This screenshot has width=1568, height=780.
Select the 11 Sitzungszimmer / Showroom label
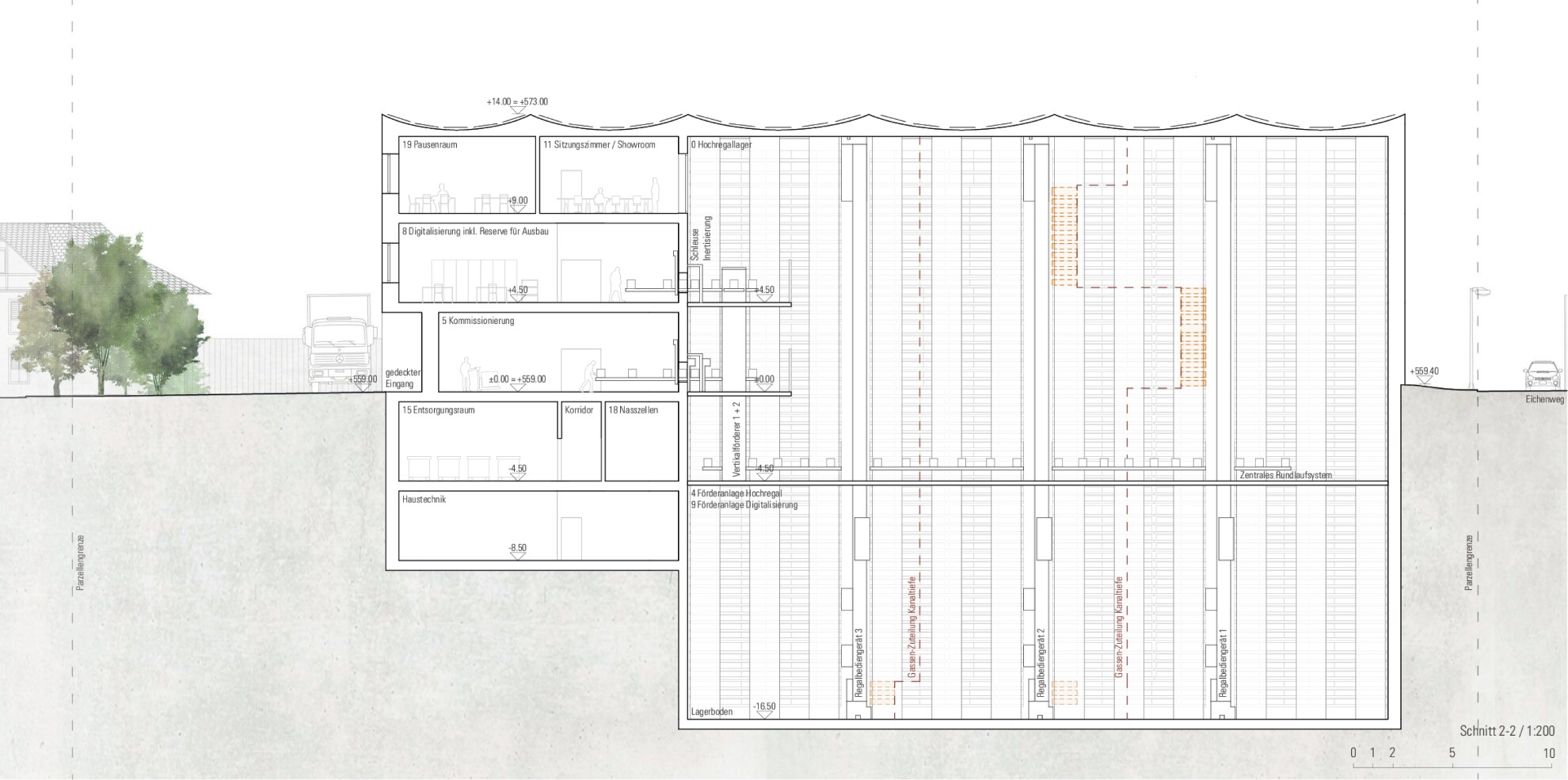click(599, 146)
